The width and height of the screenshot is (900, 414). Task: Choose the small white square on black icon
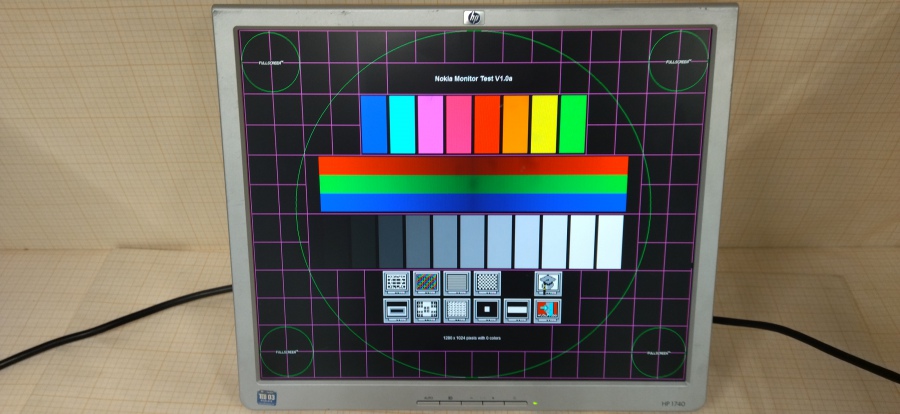pyautogui.click(x=487, y=310)
